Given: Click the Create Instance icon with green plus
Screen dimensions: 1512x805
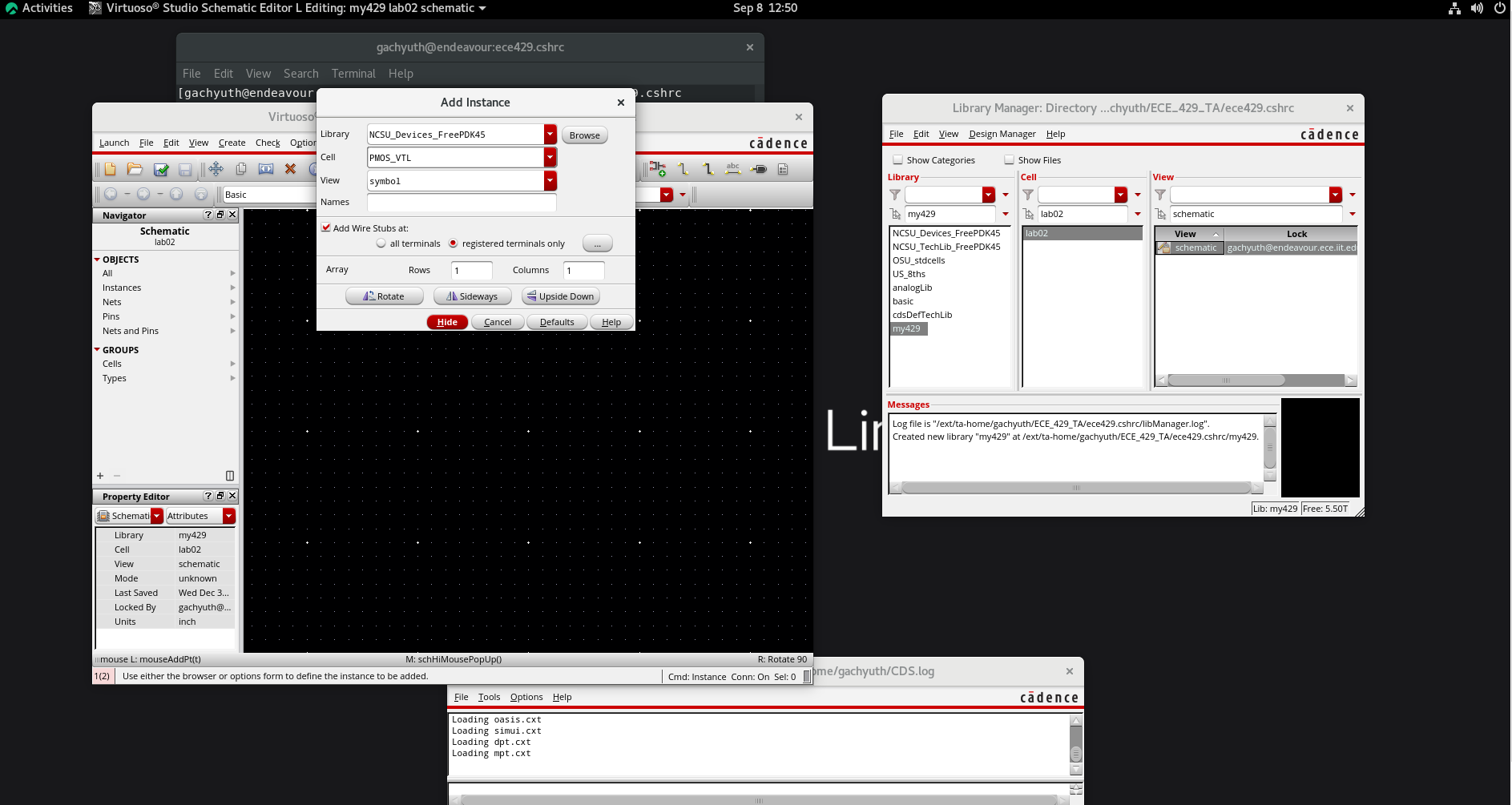Looking at the screenshot, I should (x=658, y=169).
